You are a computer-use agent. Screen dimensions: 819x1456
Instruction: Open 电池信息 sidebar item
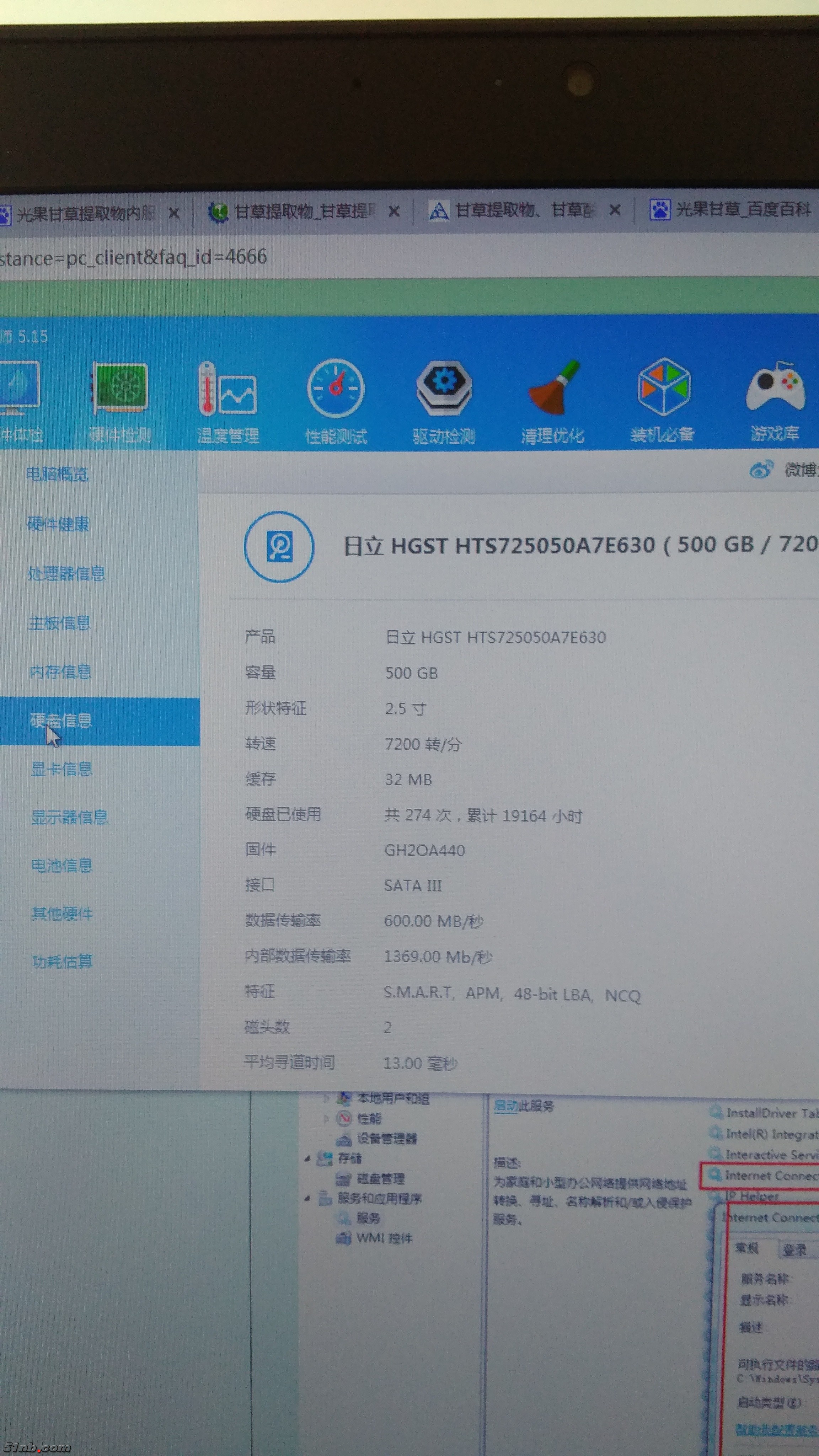point(62,865)
